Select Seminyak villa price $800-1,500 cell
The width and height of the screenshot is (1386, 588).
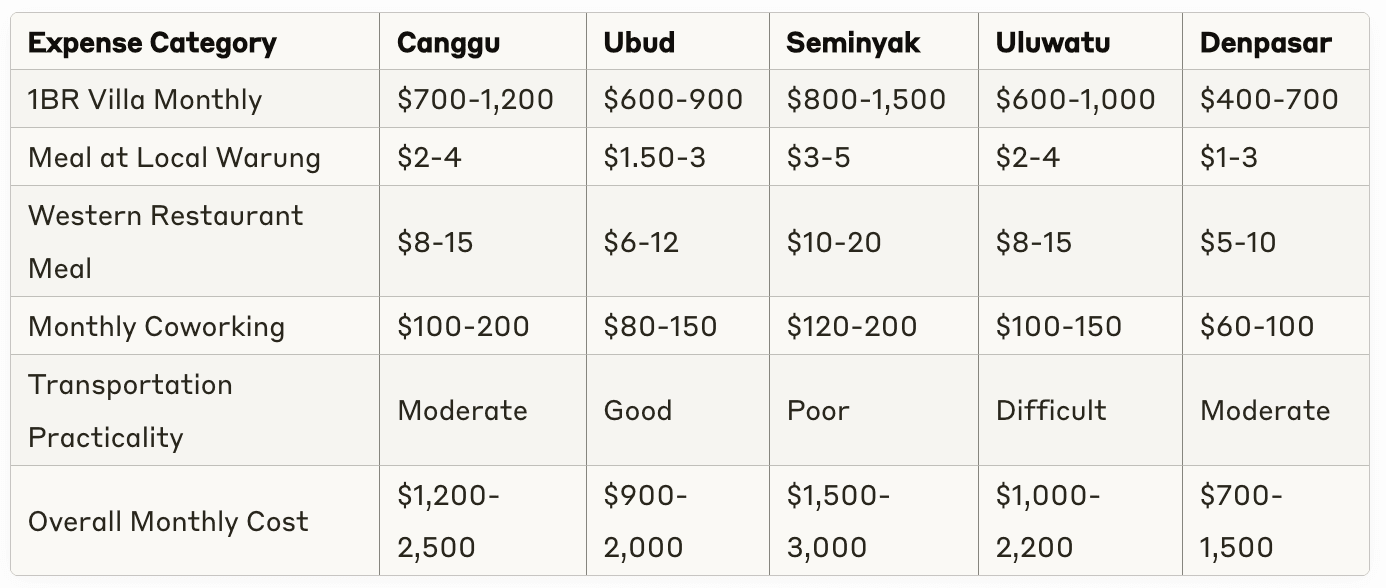click(x=865, y=100)
